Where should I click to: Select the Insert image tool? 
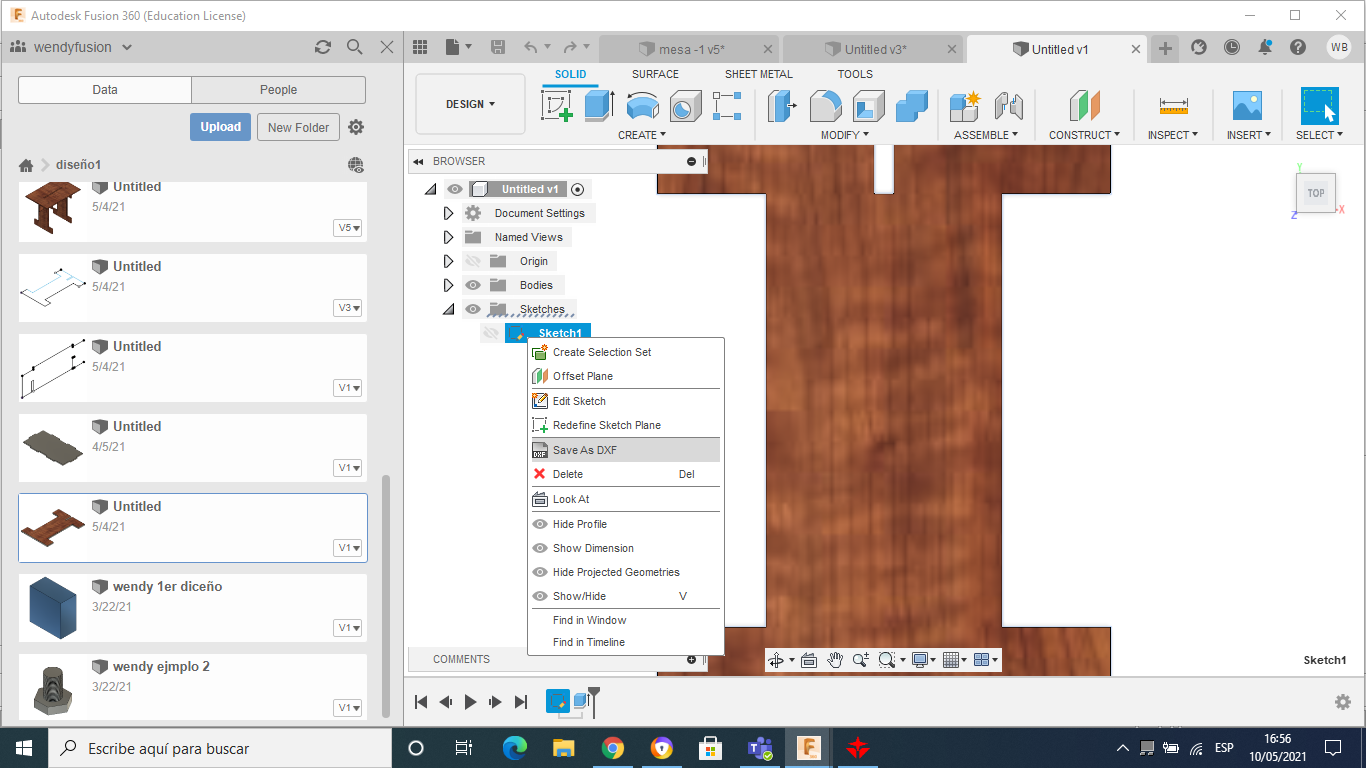tap(1247, 106)
